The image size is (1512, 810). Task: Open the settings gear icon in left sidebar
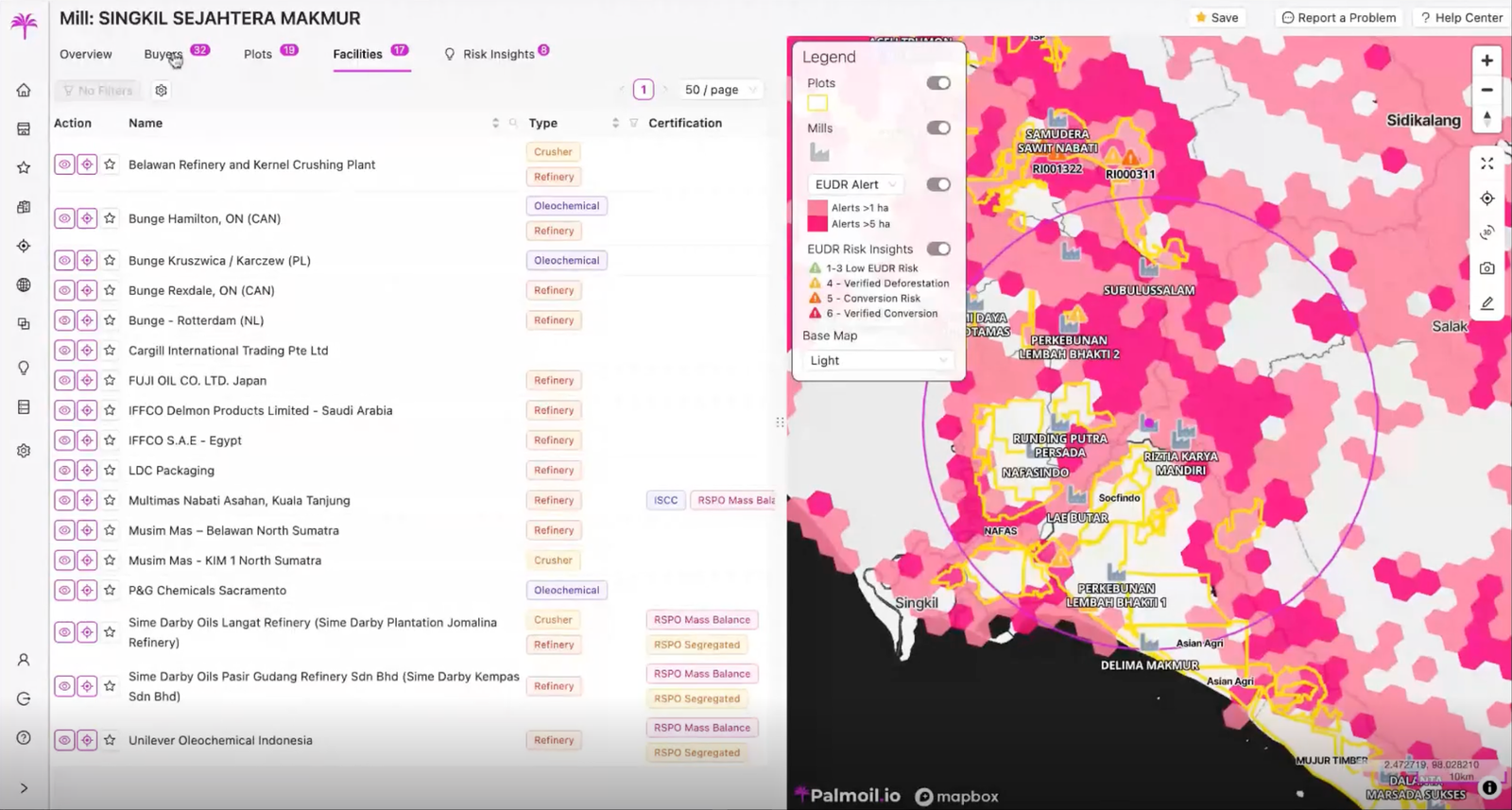pos(24,451)
